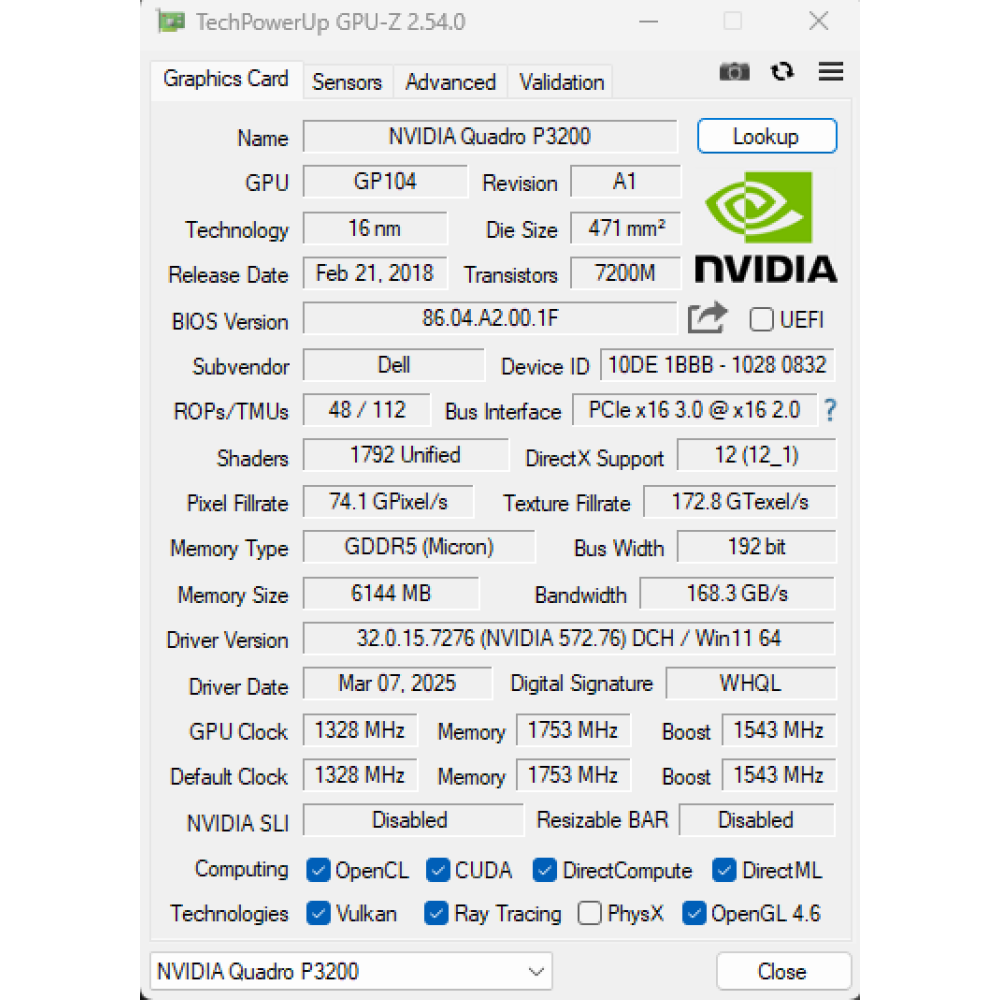The height and width of the screenshot is (1000, 1000).
Task: Switch to the Sensors tab
Action: 347,82
